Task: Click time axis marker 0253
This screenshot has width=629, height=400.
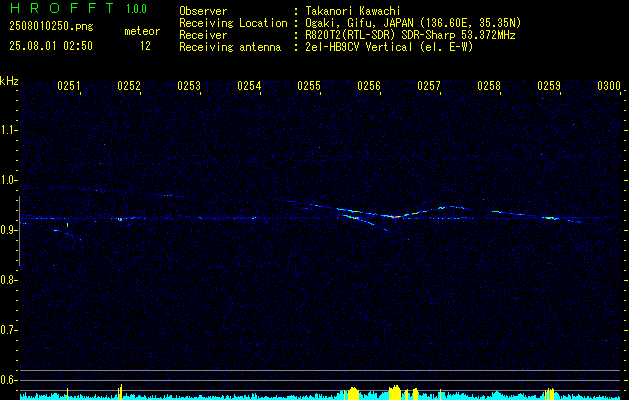Action: (189, 86)
